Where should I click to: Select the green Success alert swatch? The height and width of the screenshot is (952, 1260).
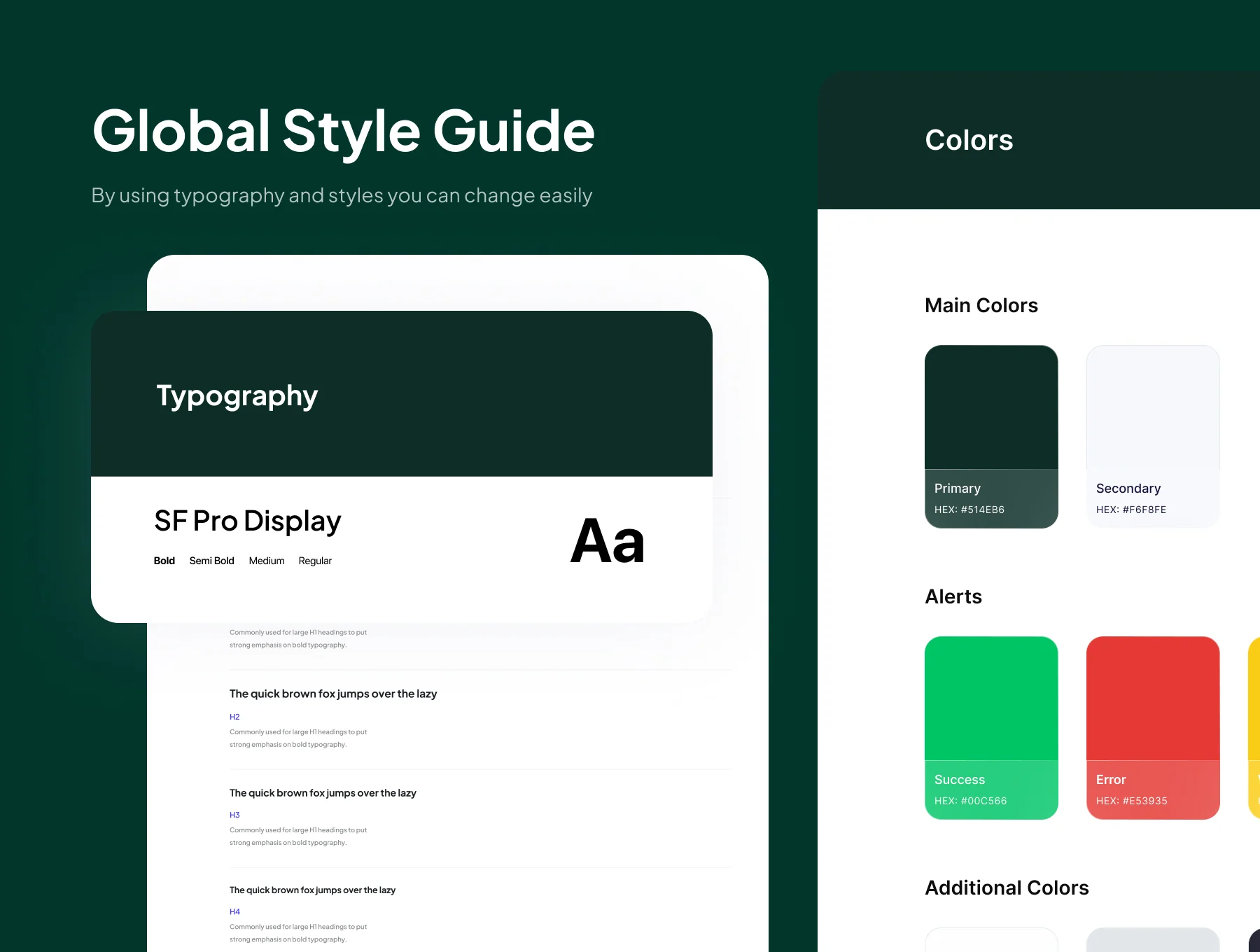point(991,727)
